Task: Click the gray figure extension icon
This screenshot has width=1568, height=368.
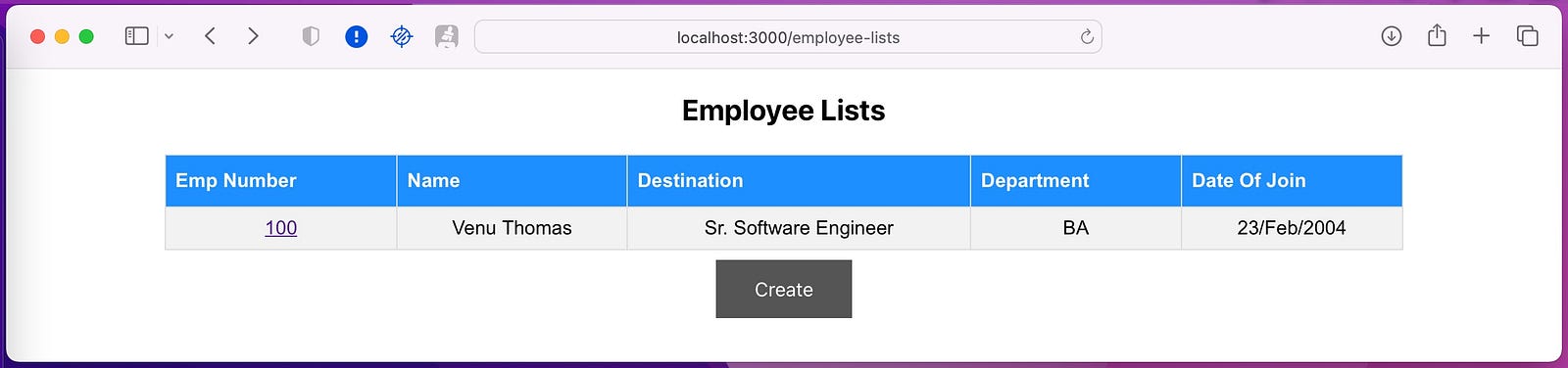Action: point(447,36)
